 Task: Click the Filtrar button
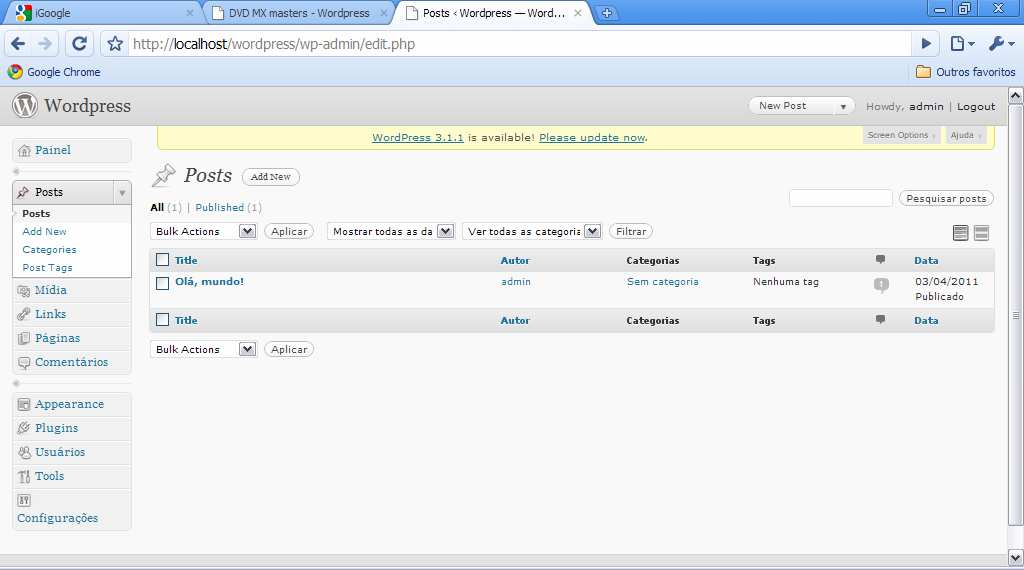pos(631,231)
